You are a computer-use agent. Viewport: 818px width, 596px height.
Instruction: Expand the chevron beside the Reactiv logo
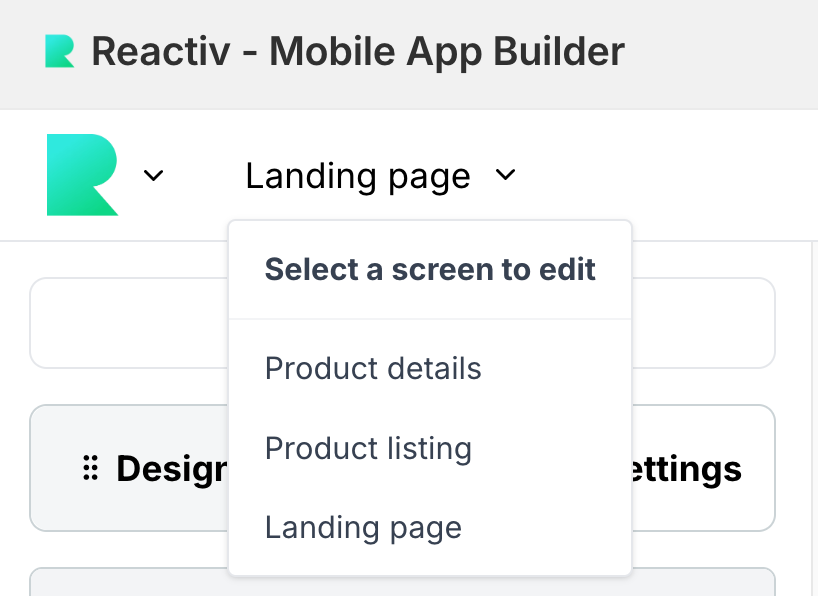point(153,176)
